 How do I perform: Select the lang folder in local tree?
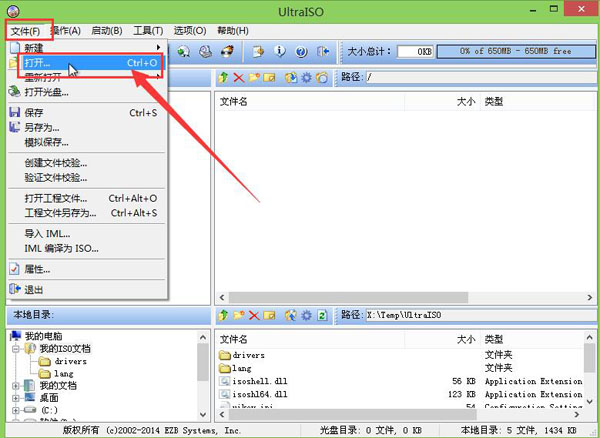[x=64, y=373]
